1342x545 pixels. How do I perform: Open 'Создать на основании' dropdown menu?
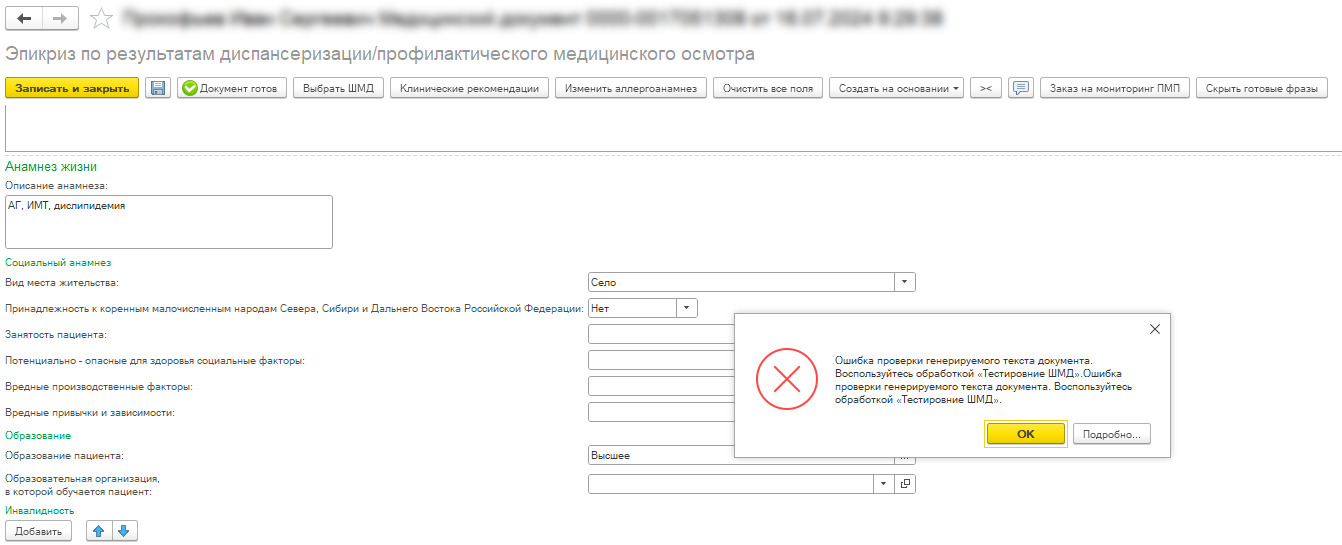pos(895,88)
